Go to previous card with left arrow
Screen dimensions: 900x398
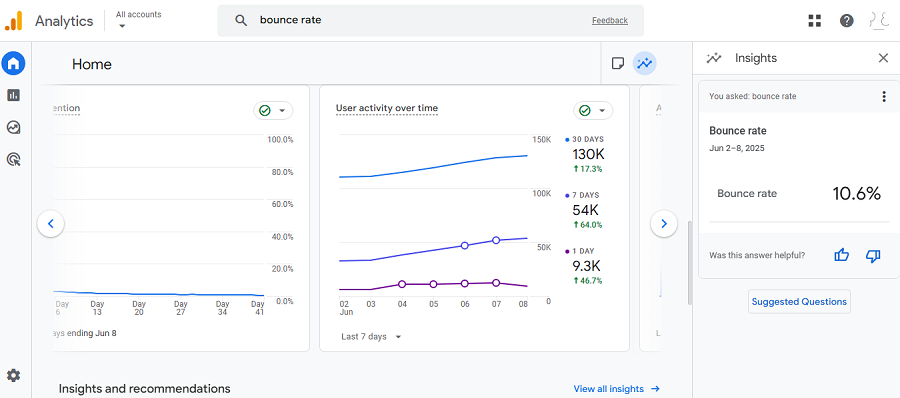tap(51, 224)
